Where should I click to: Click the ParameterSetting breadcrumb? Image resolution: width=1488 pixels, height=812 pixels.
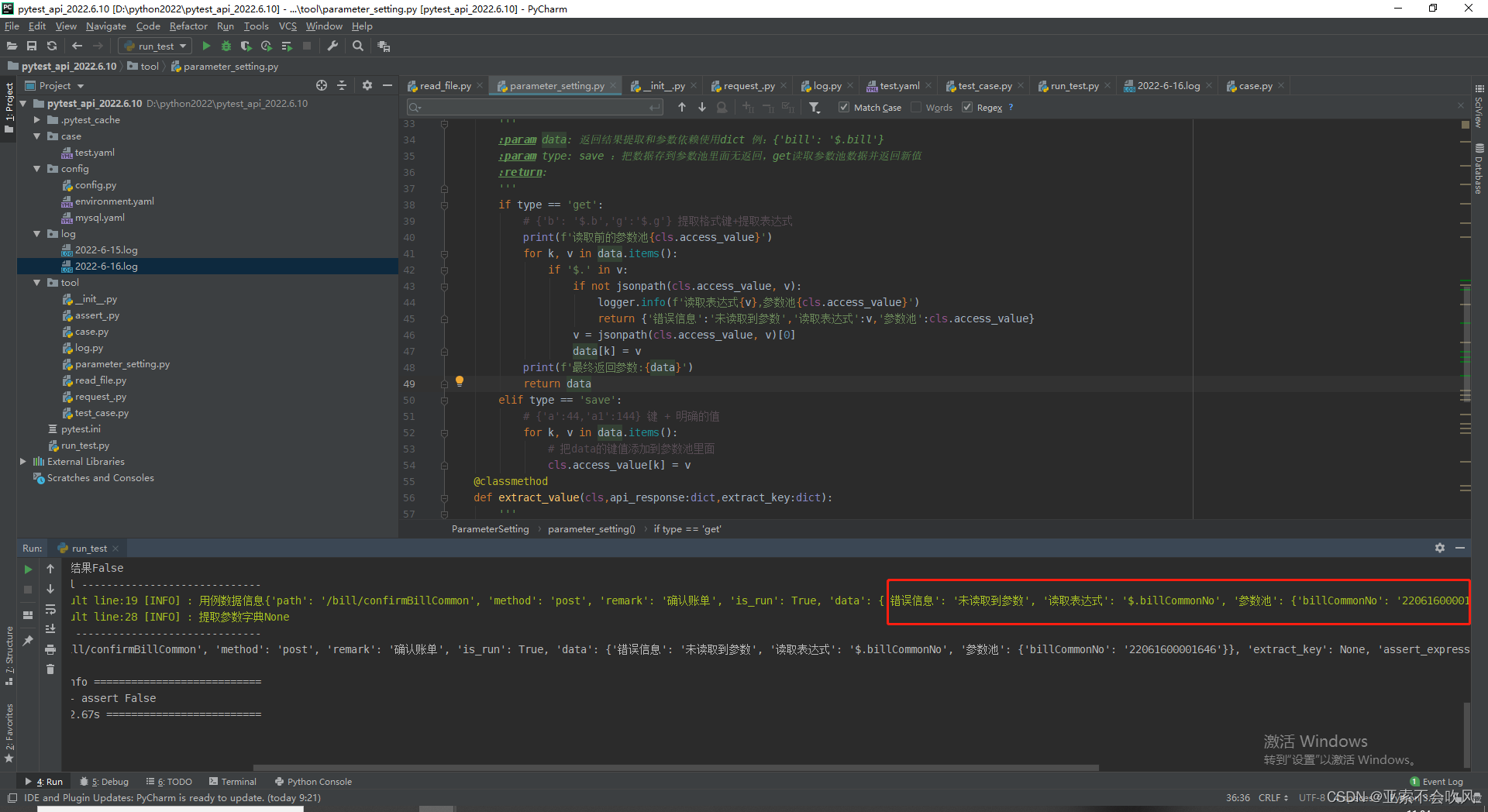[490, 529]
